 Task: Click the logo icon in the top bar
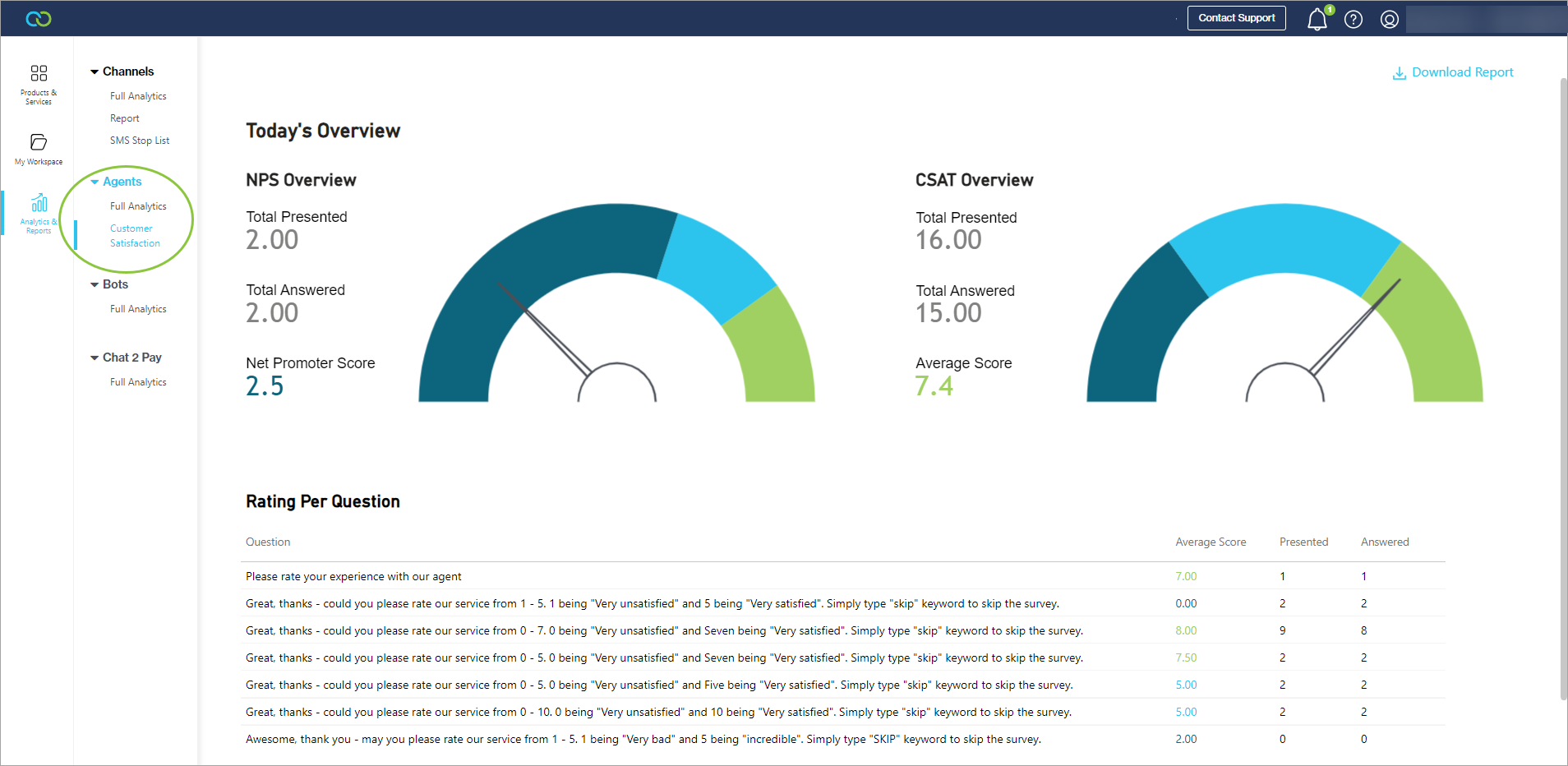[x=39, y=19]
